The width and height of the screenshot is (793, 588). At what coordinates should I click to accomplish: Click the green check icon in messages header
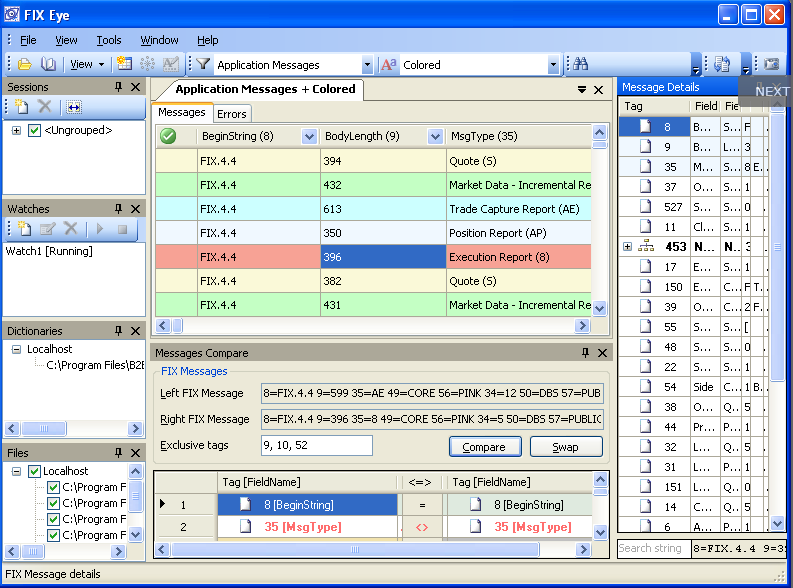[168, 136]
